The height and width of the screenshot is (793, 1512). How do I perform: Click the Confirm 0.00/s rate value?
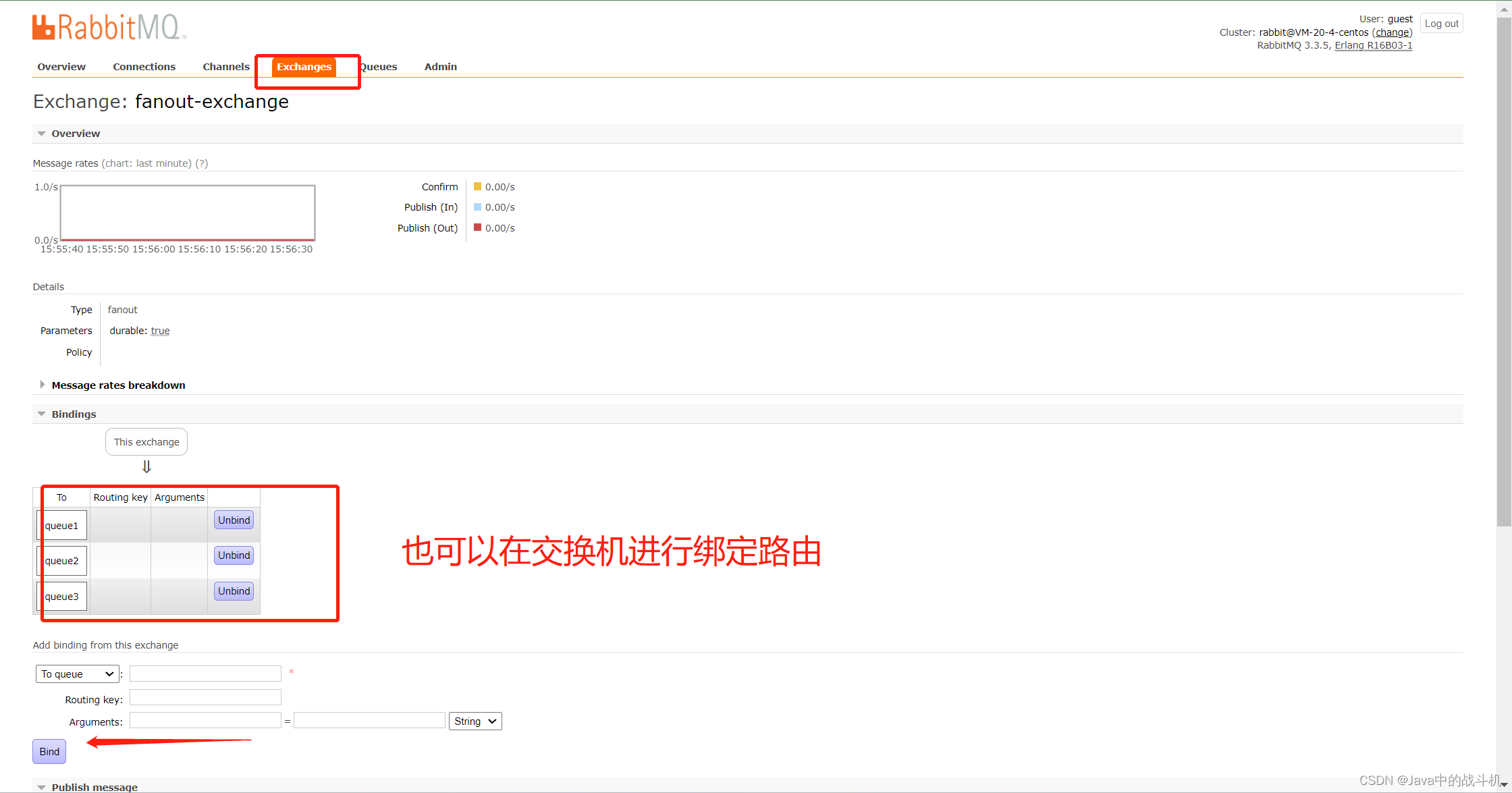[500, 187]
